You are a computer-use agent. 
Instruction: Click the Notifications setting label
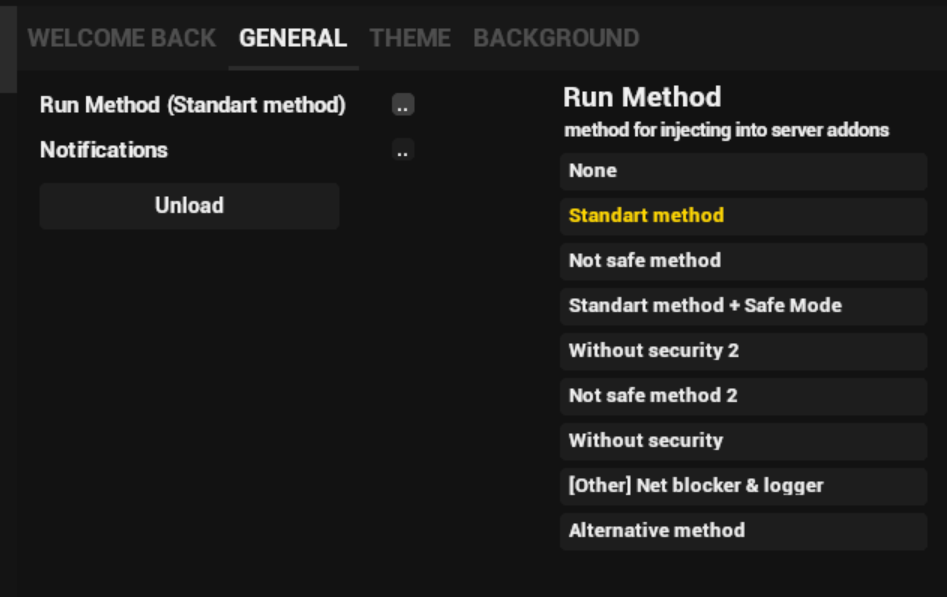[x=104, y=150]
